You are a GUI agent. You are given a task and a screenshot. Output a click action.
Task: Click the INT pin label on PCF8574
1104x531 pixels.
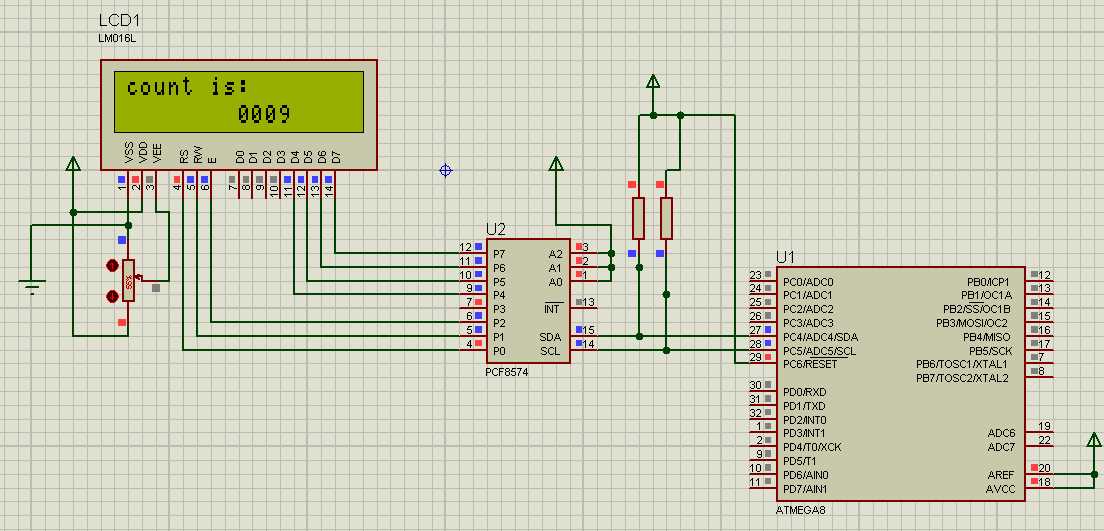click(551, 308)
